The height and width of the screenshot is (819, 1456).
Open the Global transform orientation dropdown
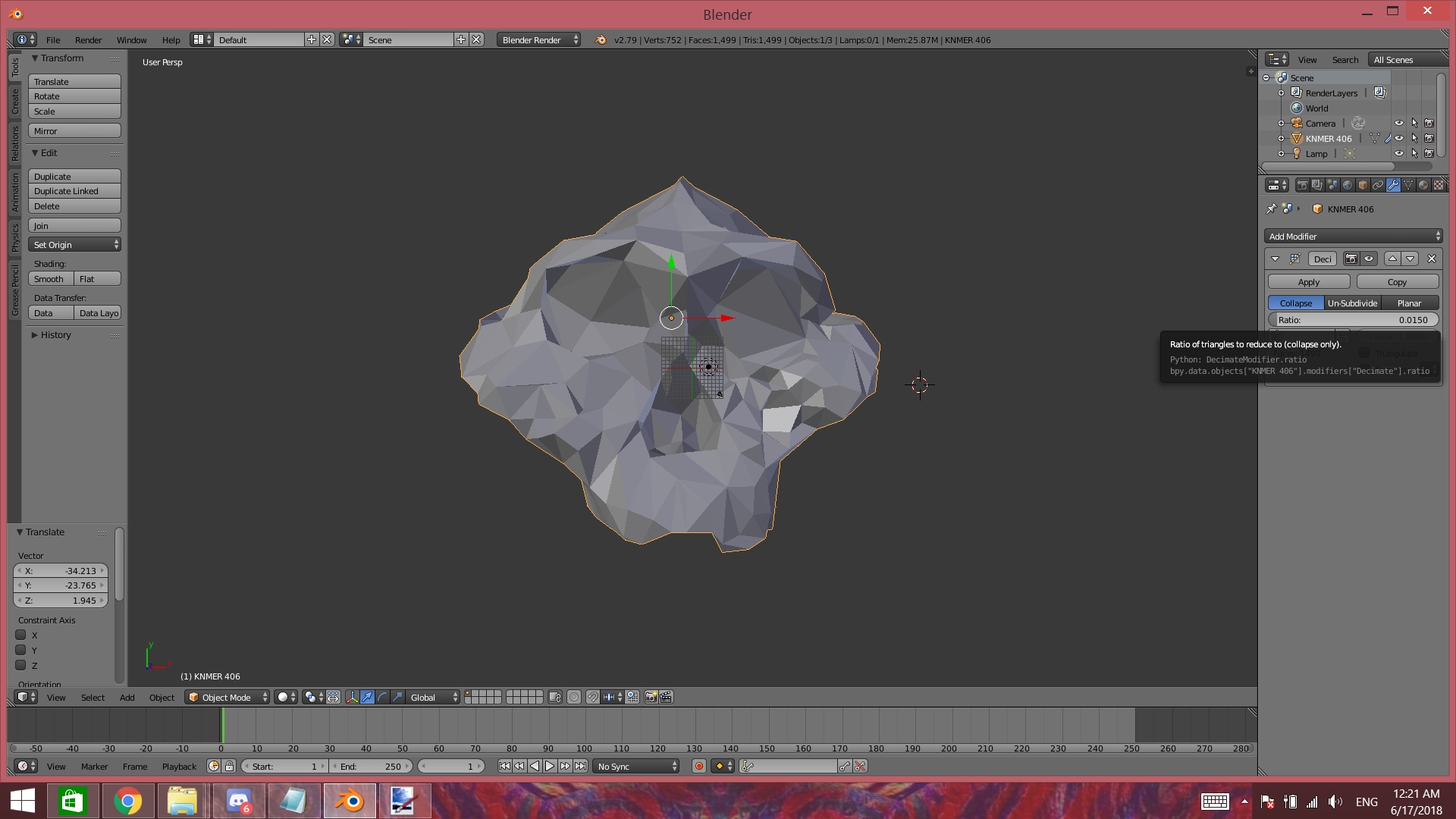[x=434, y=697]
